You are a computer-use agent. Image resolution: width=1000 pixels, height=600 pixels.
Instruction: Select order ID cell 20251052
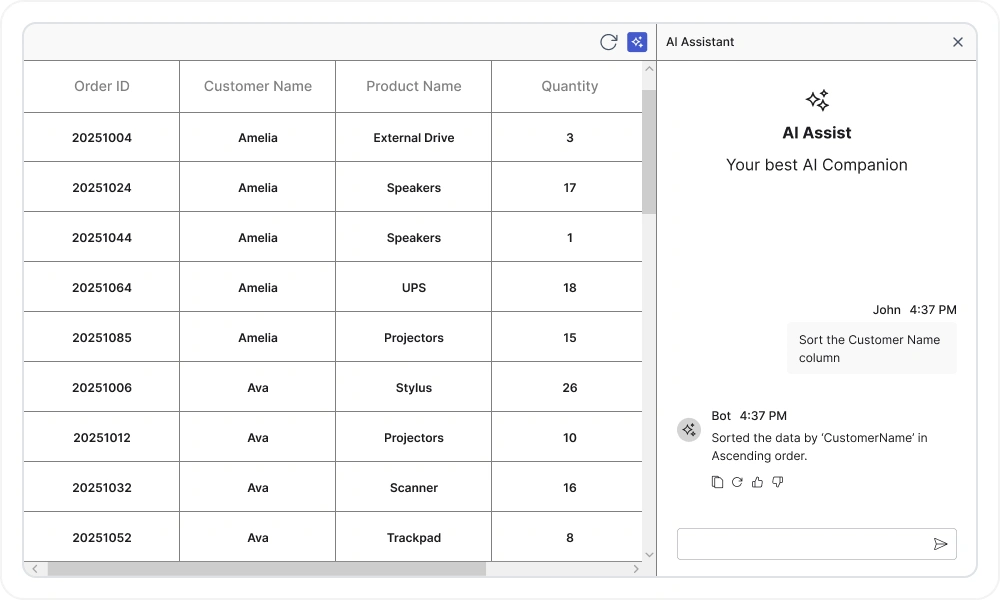point(102,538)
